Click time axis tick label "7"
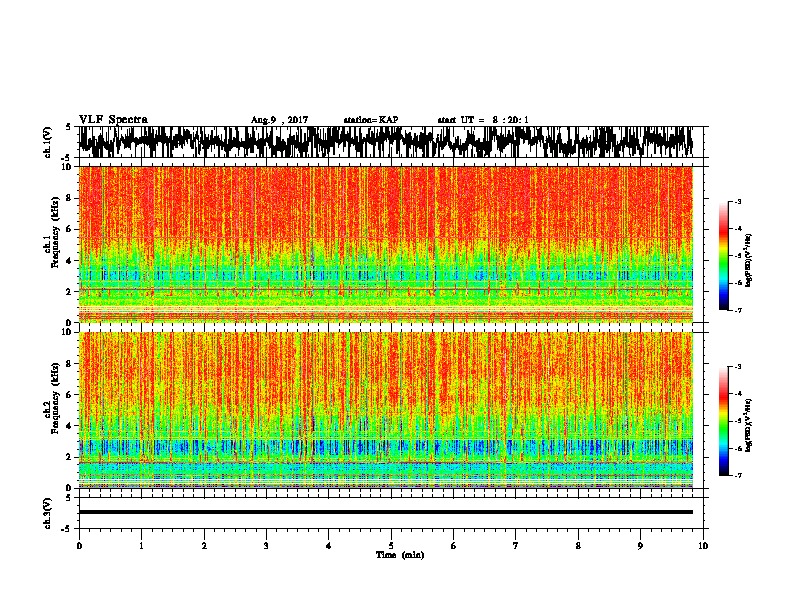 click(516, 546)
